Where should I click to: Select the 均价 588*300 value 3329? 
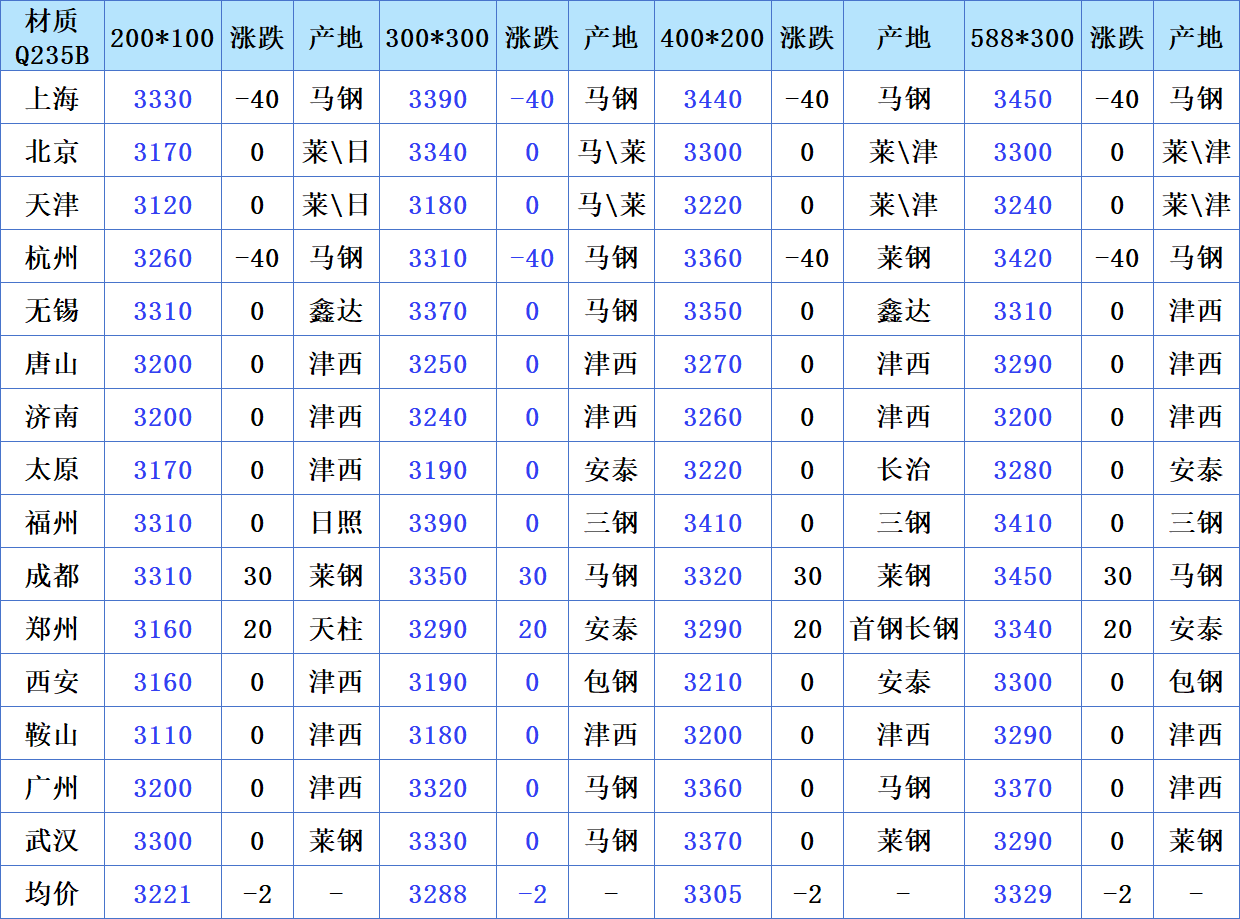(x=1022, y=894)
